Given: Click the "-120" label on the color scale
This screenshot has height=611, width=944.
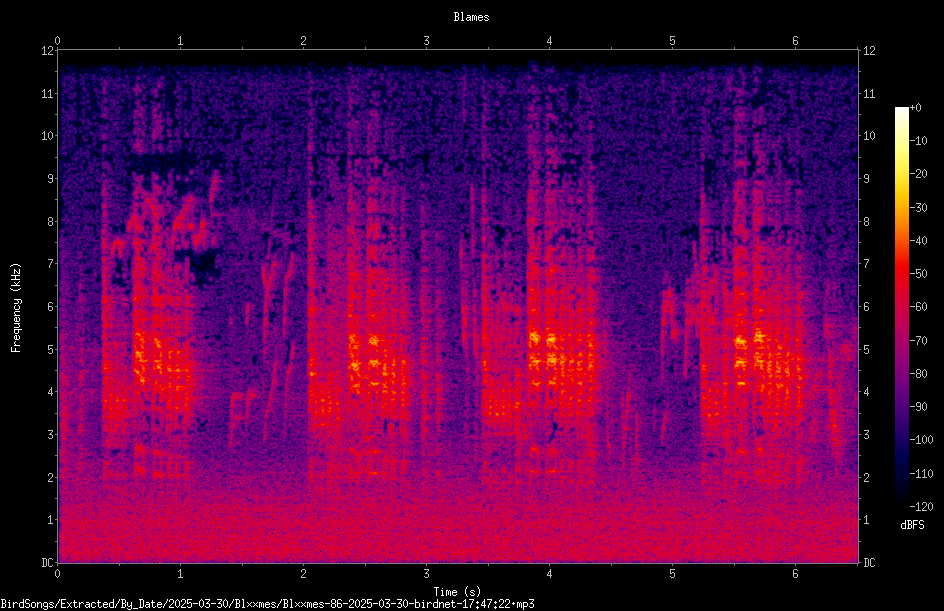Looking at the screenshot, I should point(921,507).
